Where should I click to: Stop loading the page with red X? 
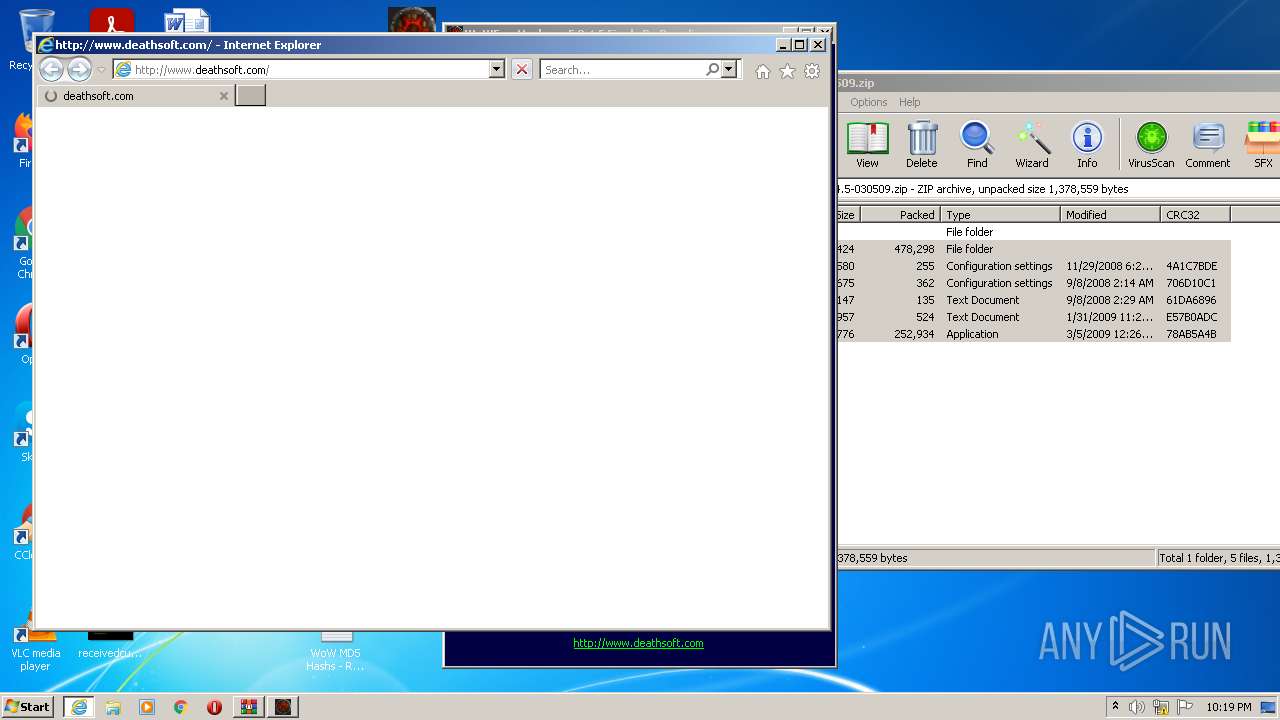coord(521,70)
